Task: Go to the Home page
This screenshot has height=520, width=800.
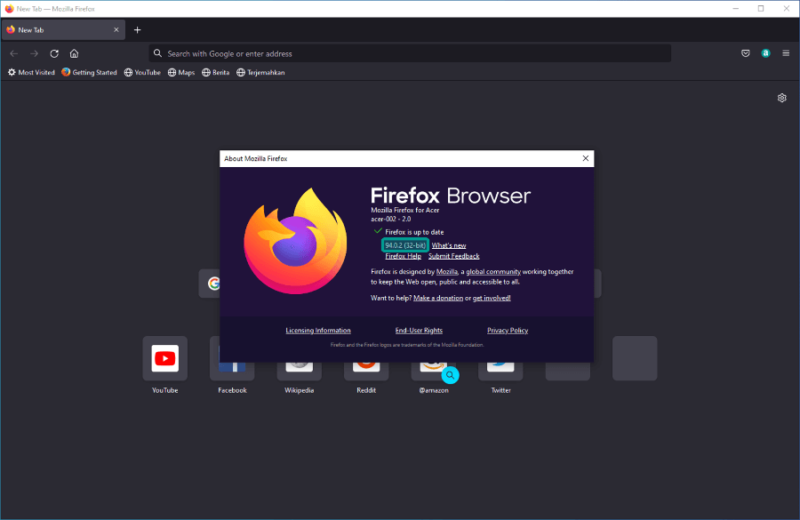Action: pyautogui.click(x=74, y=54)
